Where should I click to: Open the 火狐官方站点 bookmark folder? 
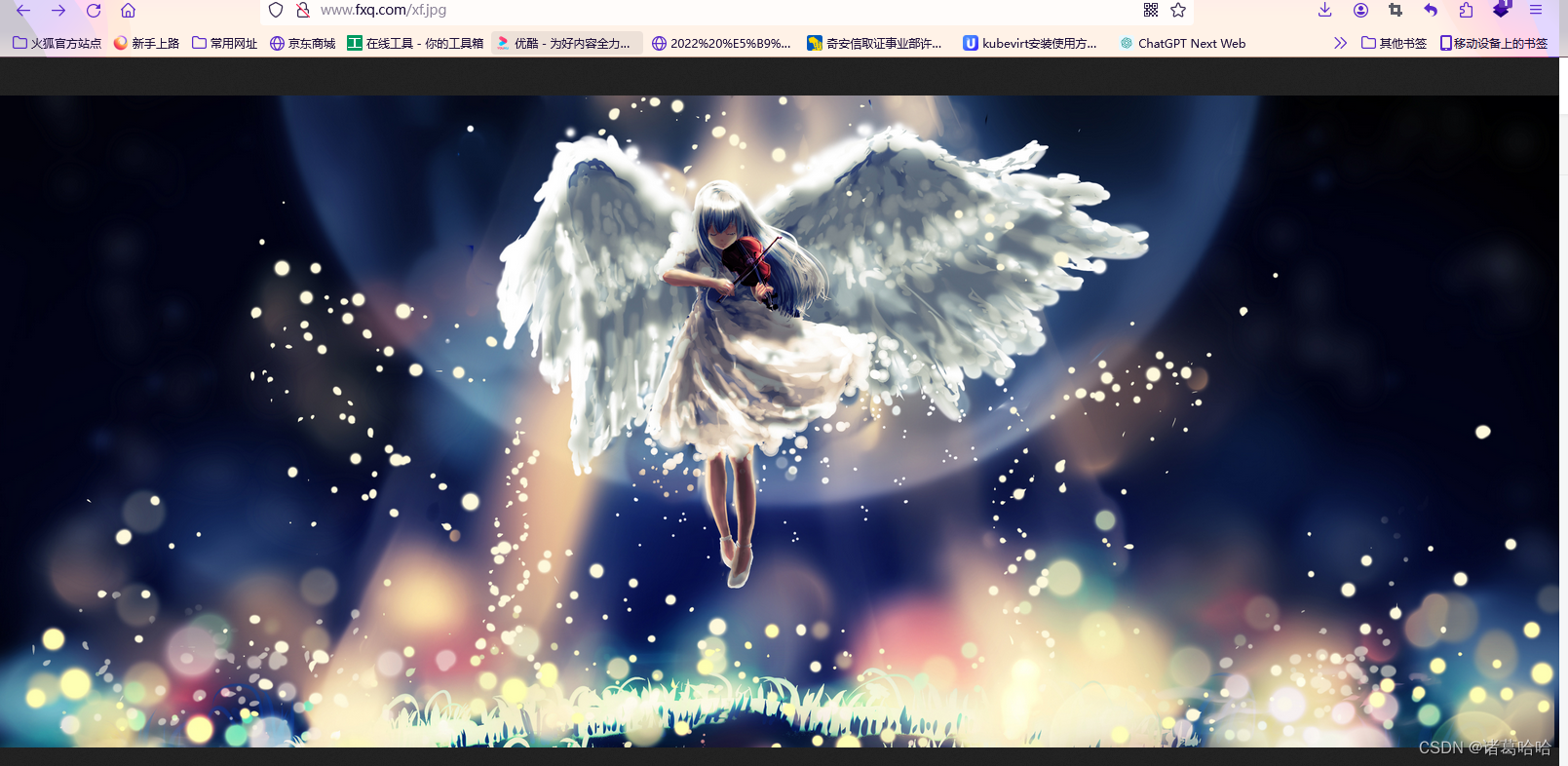57,43
